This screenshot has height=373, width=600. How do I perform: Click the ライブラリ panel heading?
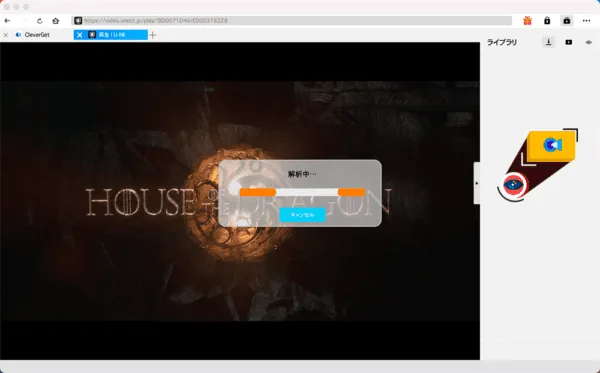502,42
